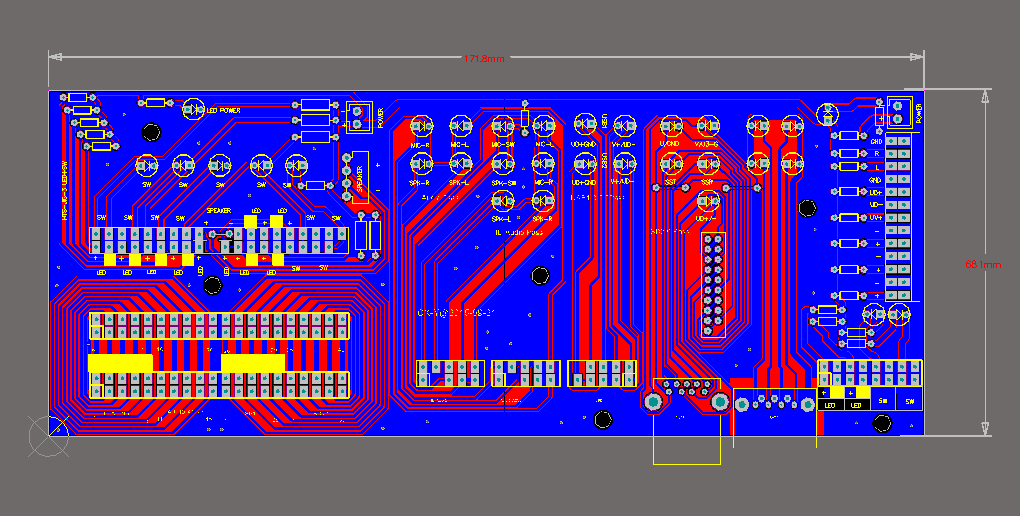The width and height of the screenshot is (1020, 516).
Task: Select the bottom of three large horizontal resistors
Action: (x=315, y=136)
